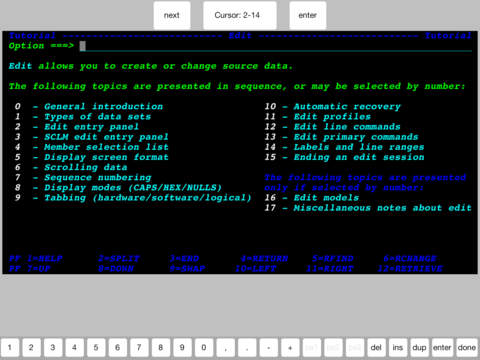The image size is (480, 360).
Task: Tap the done key
Action: tap(466, 348)
